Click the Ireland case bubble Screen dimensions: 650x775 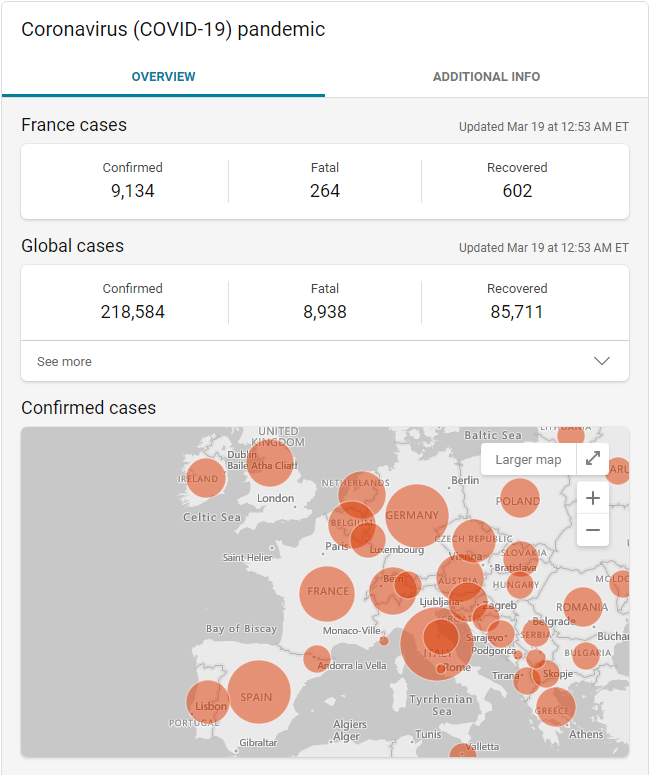(204, 478)
